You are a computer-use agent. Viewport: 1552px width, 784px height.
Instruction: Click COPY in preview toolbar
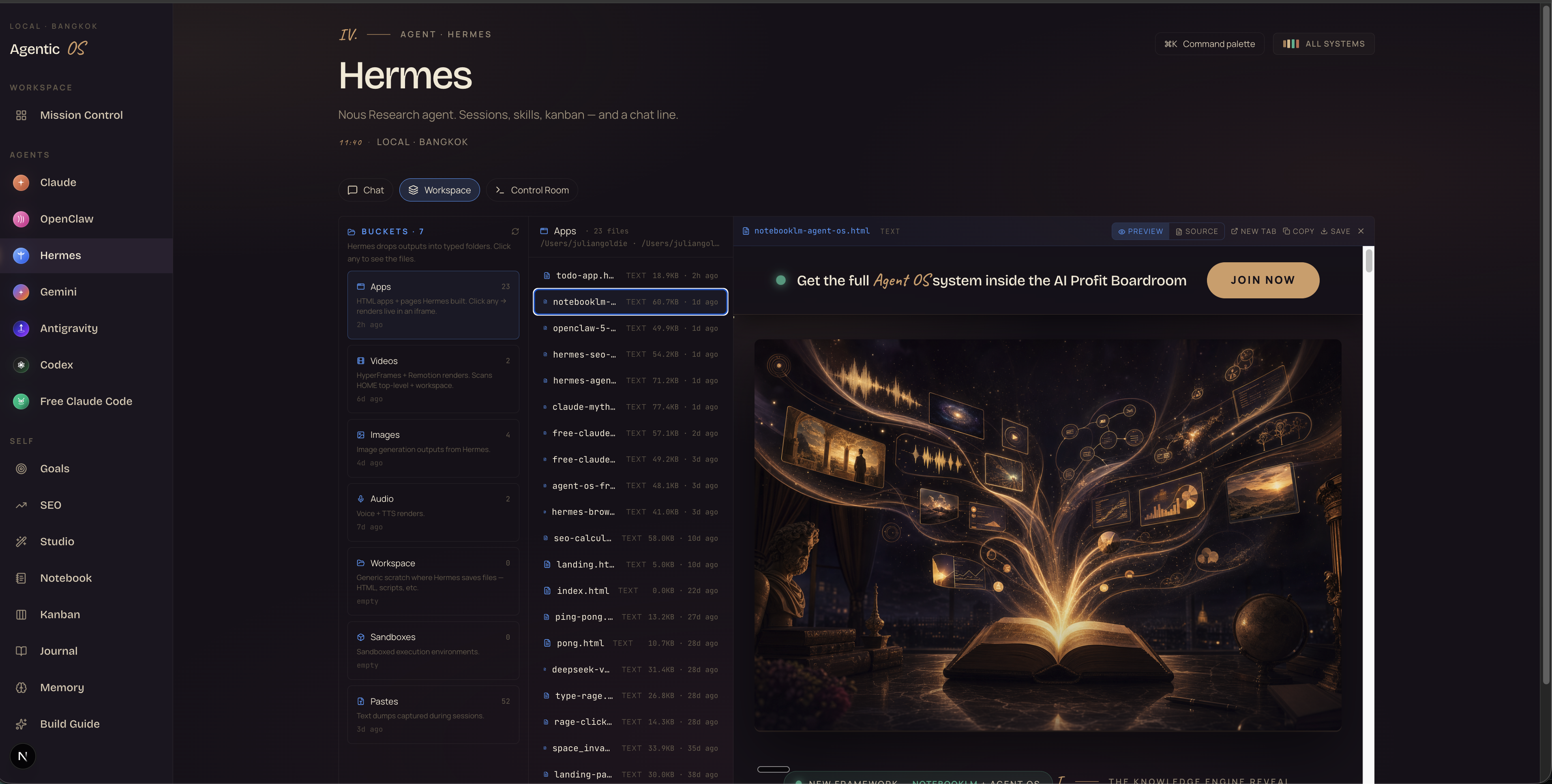click(1299, 231)
